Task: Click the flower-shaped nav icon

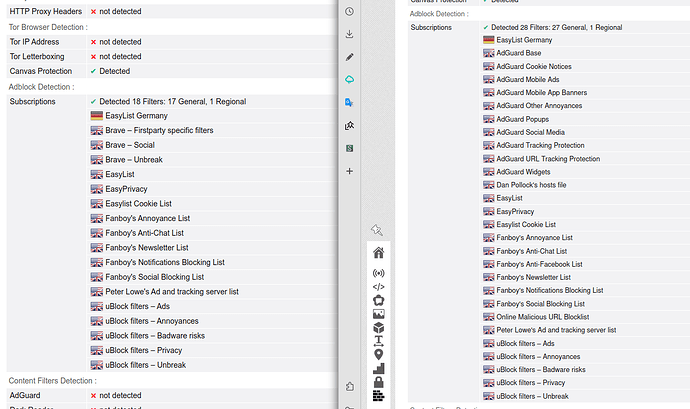Action: click(378, 300)
